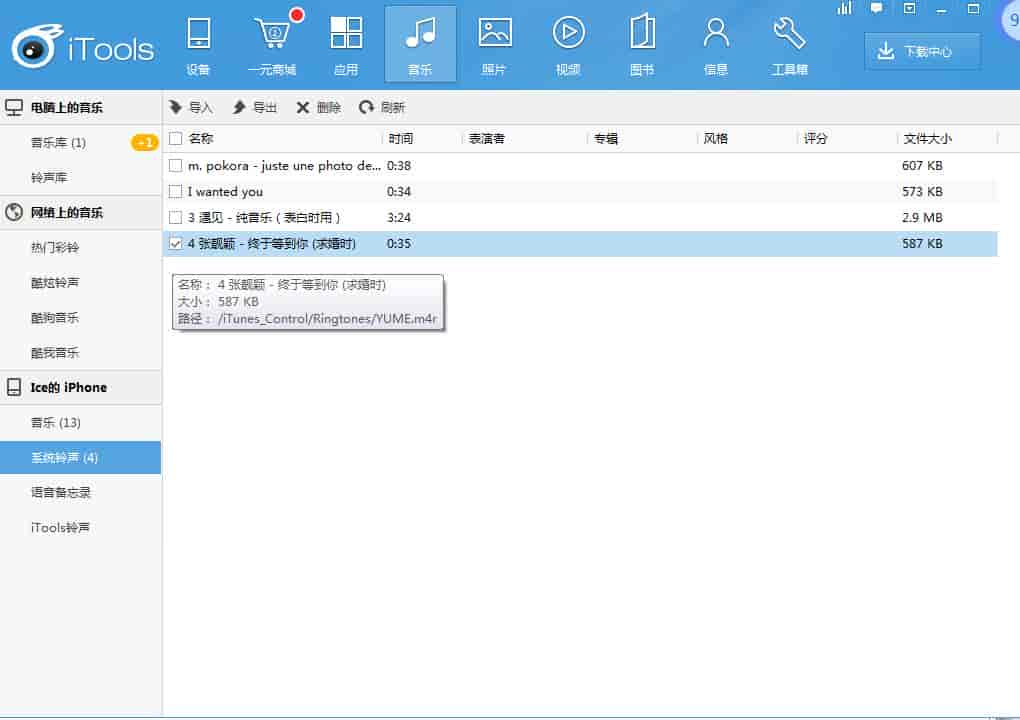The image size is (1020, 720).
Task: Click the 607 KB file size cell
Action: pos(922,166)
